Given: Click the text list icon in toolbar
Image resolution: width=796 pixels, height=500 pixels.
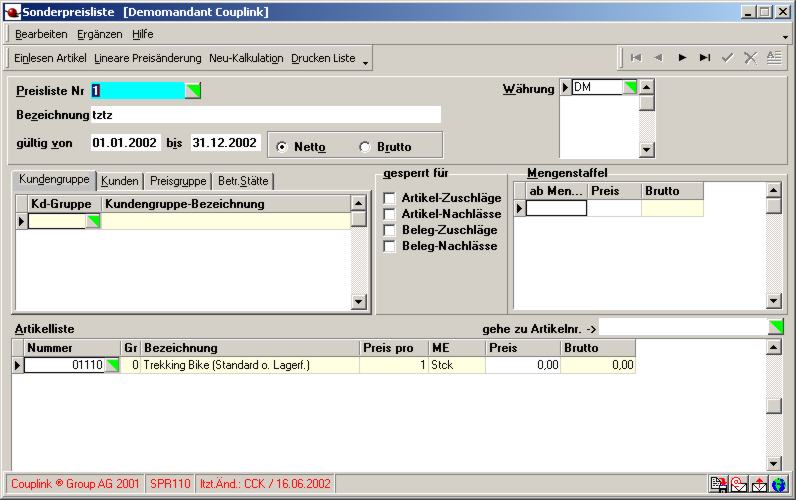Looking at the screenshot, I should click(773, 58).
